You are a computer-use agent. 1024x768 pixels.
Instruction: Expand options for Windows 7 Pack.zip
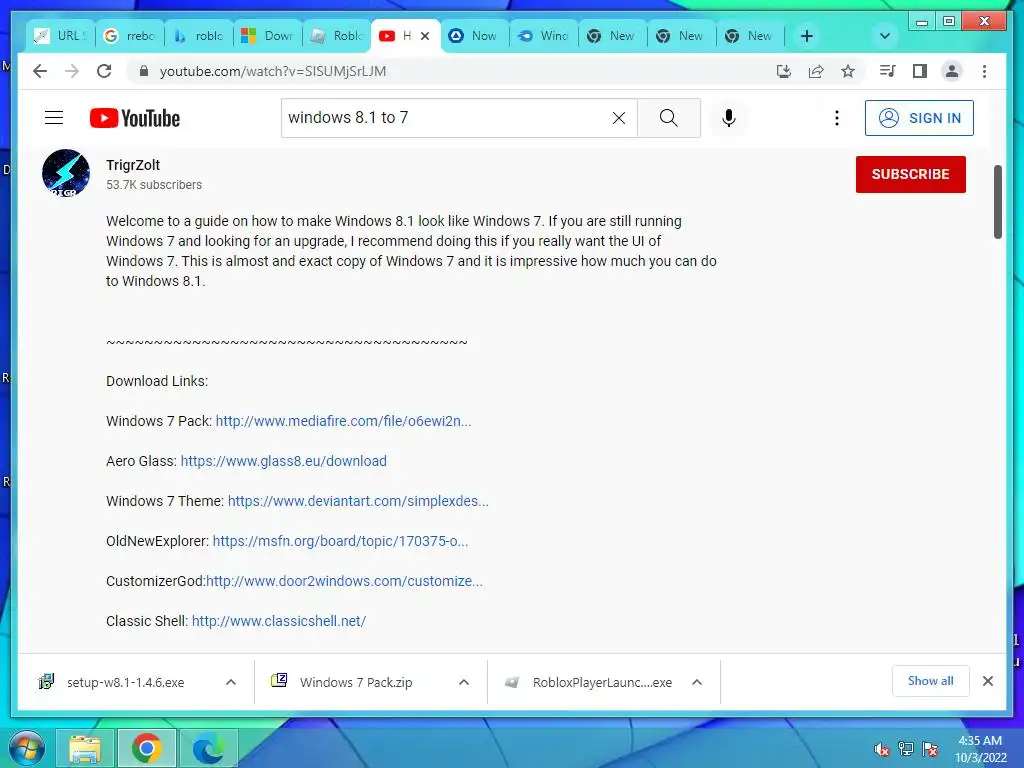(x=464, y=682)
